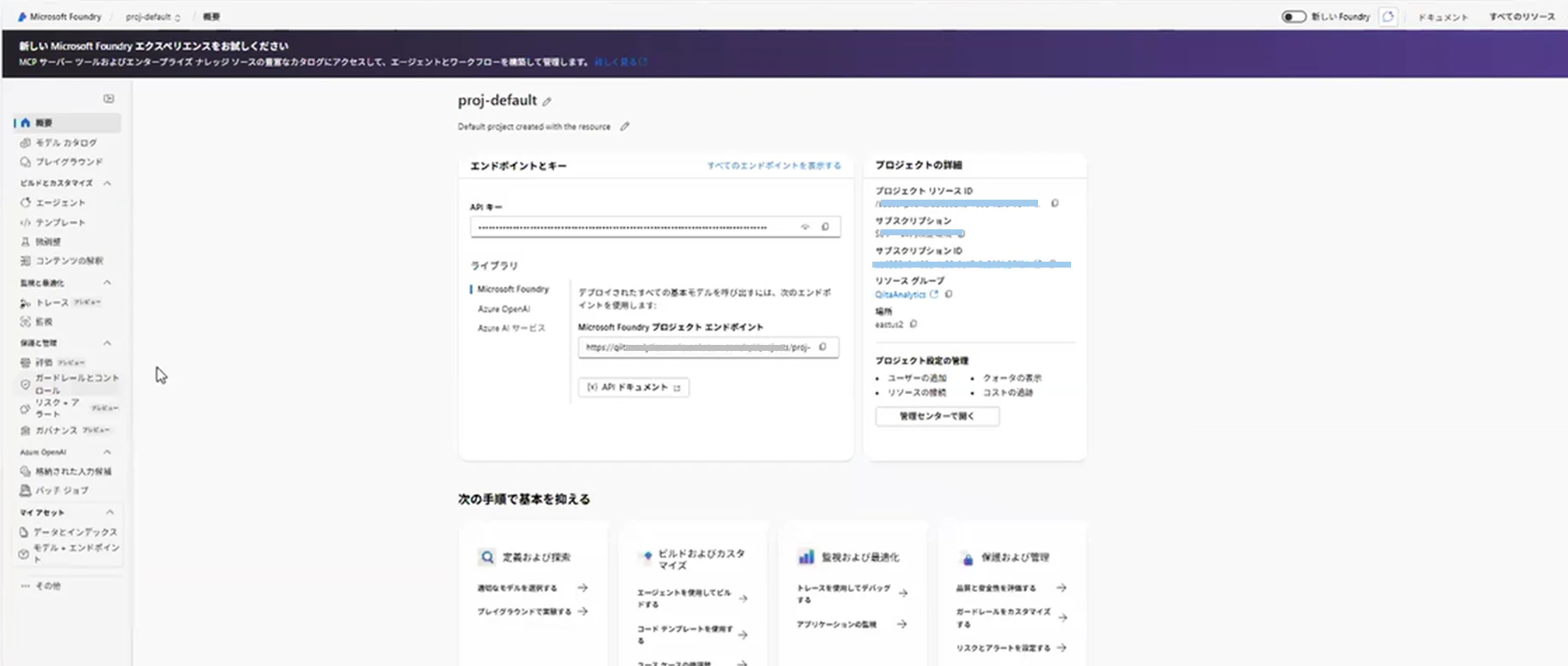Click the ガードレールとコントロール shield icon
Image resolution: width=1568 pixels, height=666 pixels.
point(25,384)
